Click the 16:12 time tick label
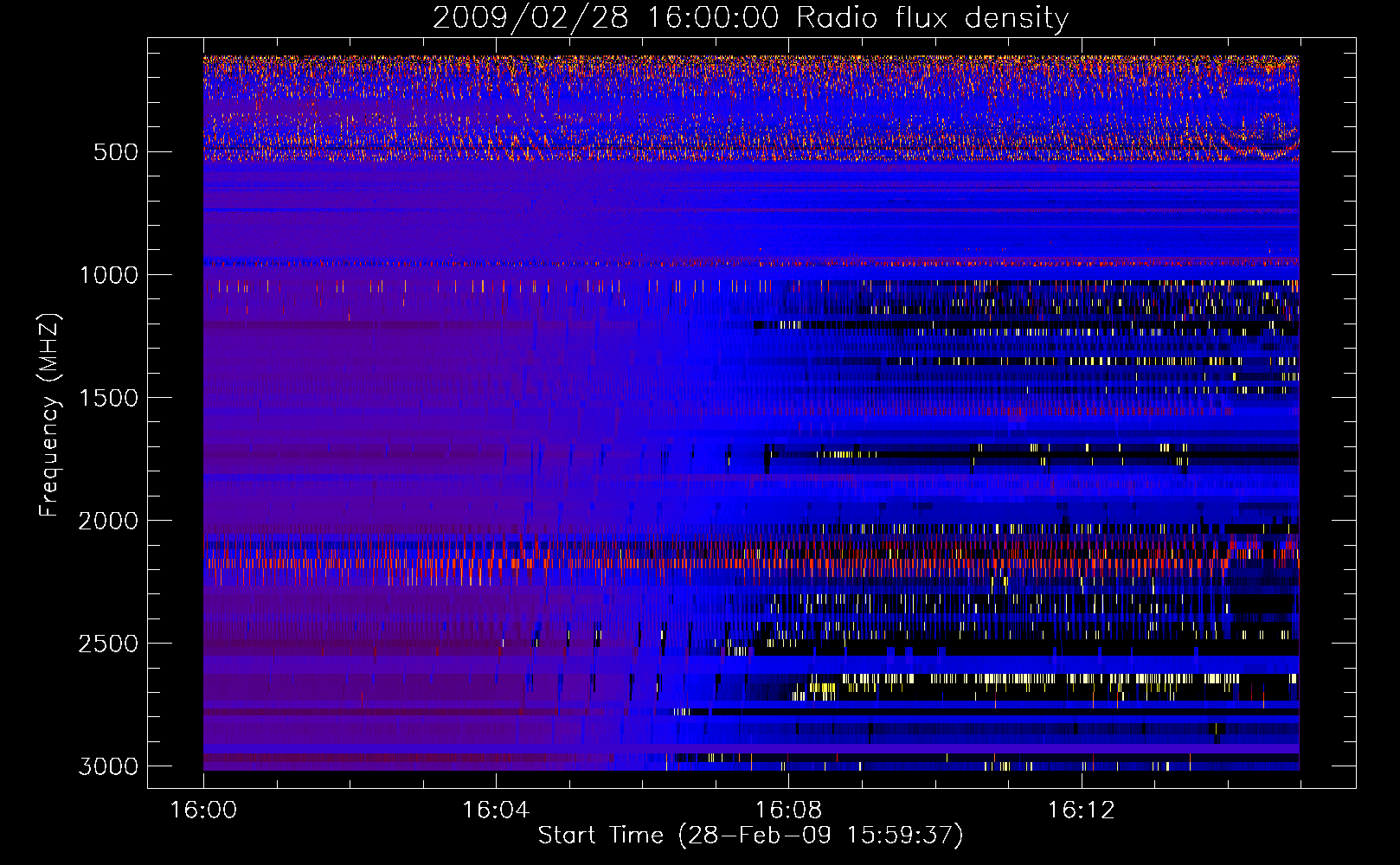1400x865 pixels. [1081, 811]
